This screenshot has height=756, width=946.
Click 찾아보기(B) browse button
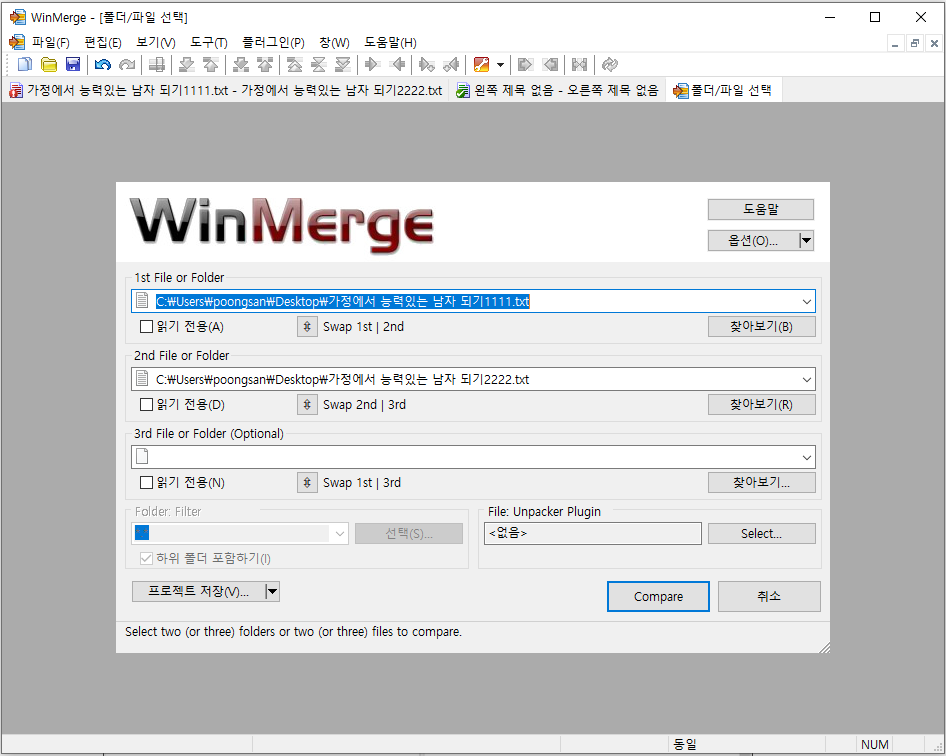761,327
